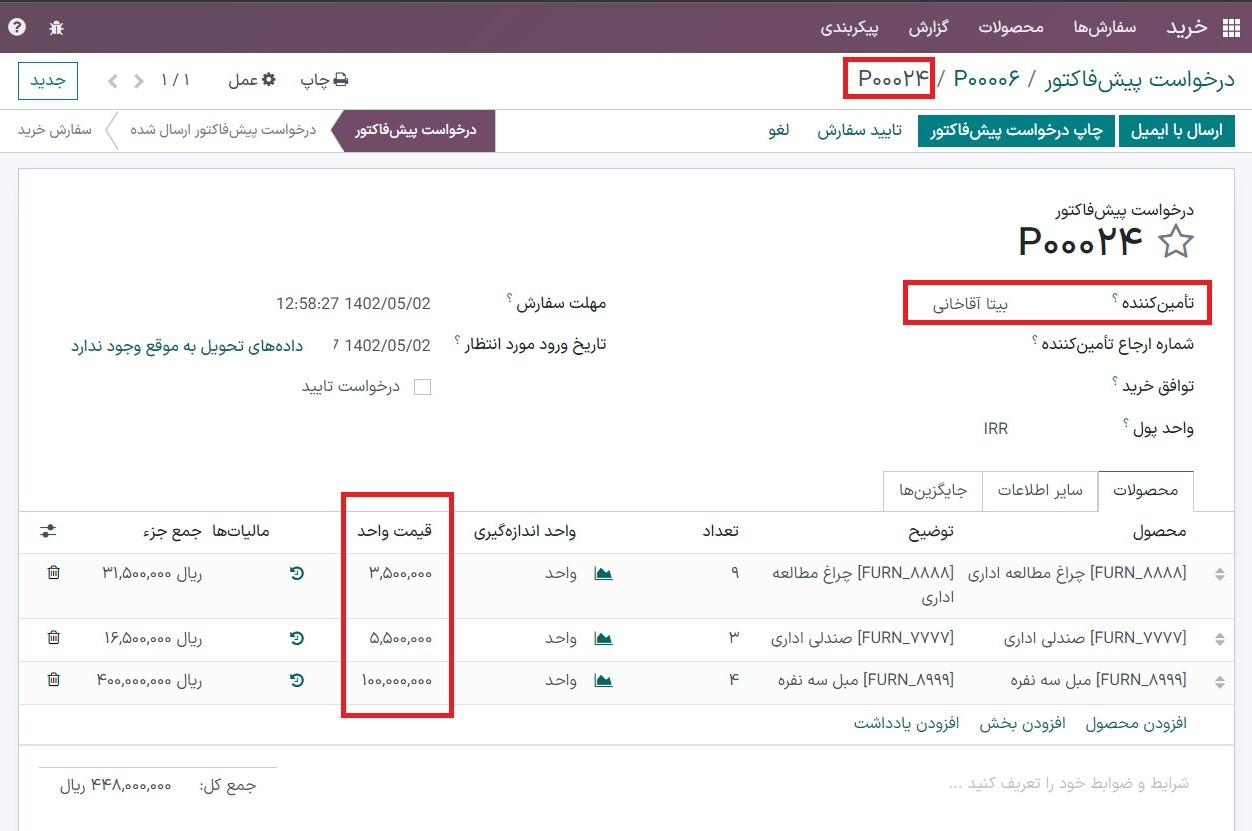Click the tax refresh icon for مبل سه نفره
Image resolution: width=1252 pixels, height=831 pixels.
tap(297, 680)
